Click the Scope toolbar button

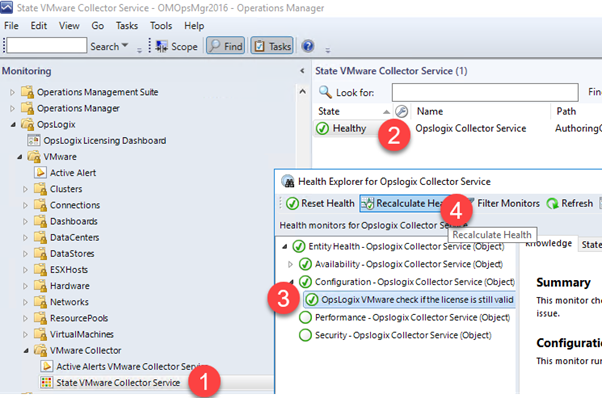(176, 46)
